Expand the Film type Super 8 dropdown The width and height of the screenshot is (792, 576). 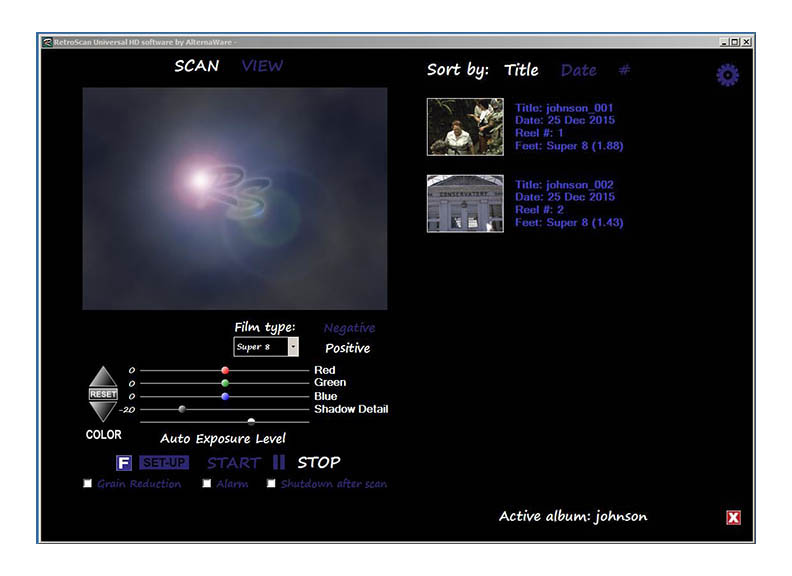[292, 347]
